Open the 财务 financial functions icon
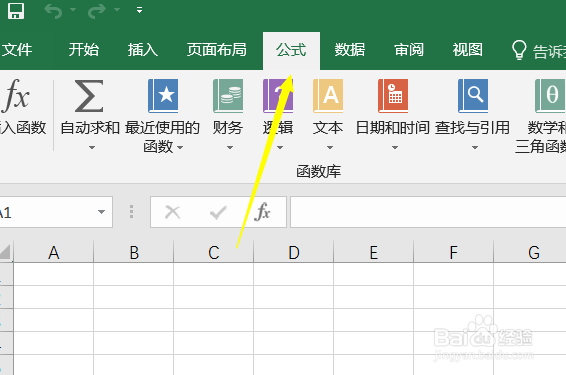Viewport: 566px width, 375px height. click(x=228, y=96)
